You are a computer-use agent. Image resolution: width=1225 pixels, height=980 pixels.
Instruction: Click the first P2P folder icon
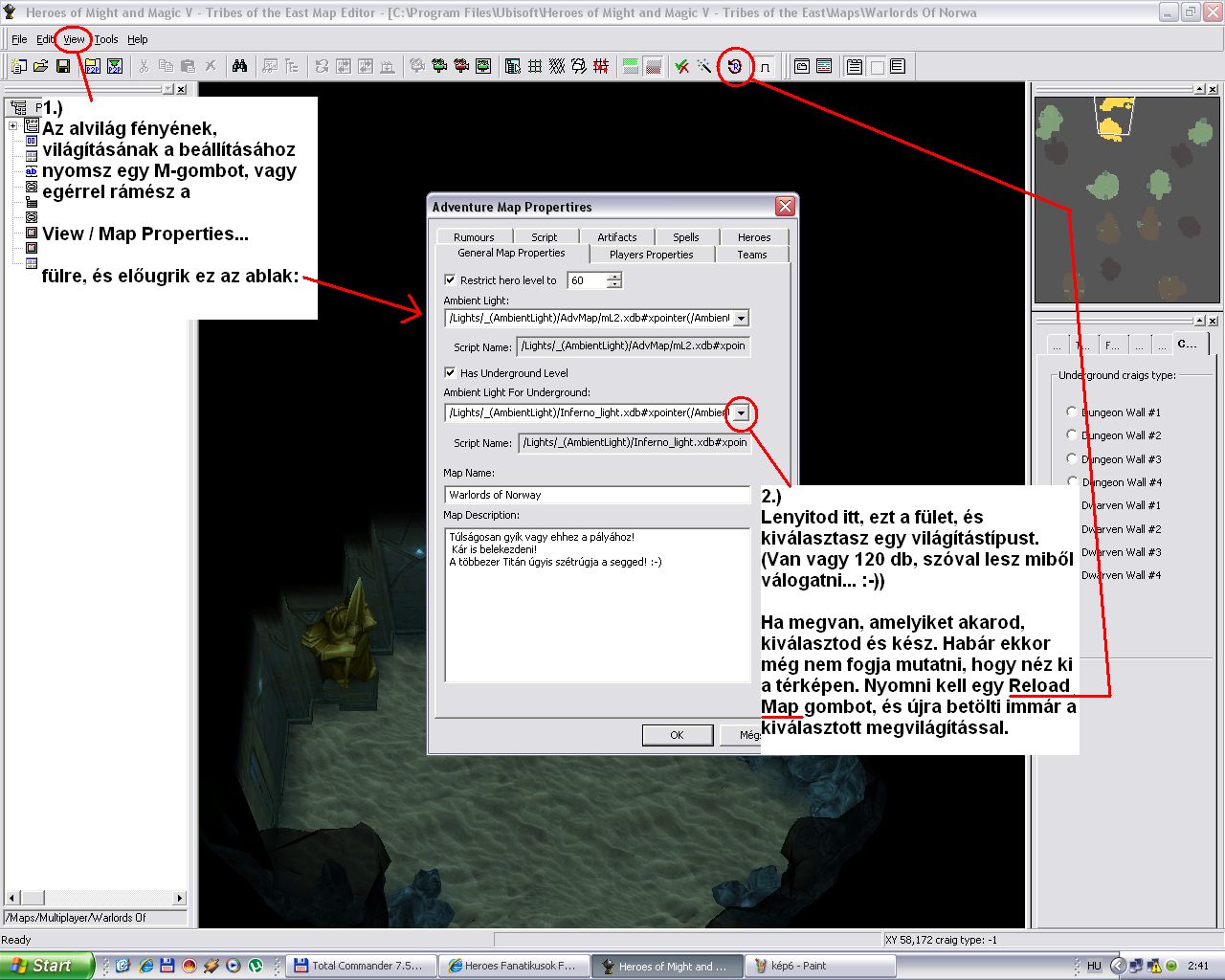coord(92,66)
